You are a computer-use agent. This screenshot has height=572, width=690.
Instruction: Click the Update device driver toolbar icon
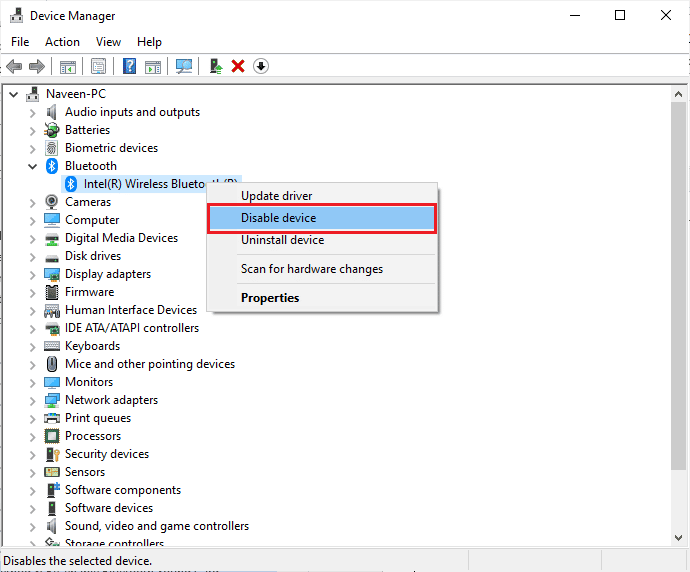tap(216, 66)
